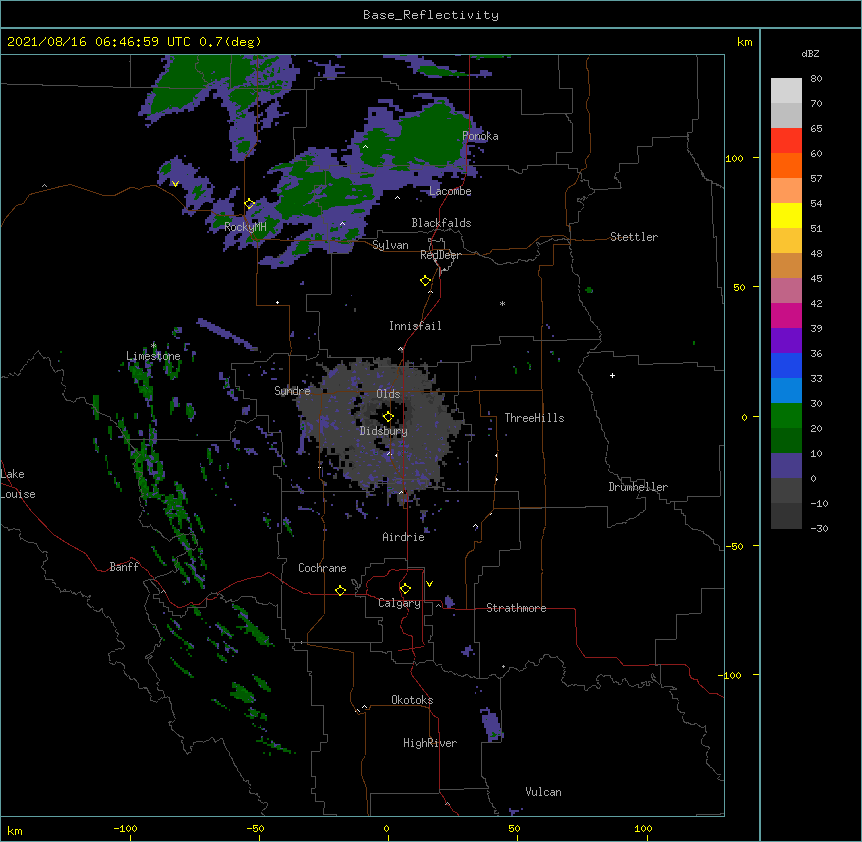Click the RockyMH label
The image size is (862, 842).
245,227
